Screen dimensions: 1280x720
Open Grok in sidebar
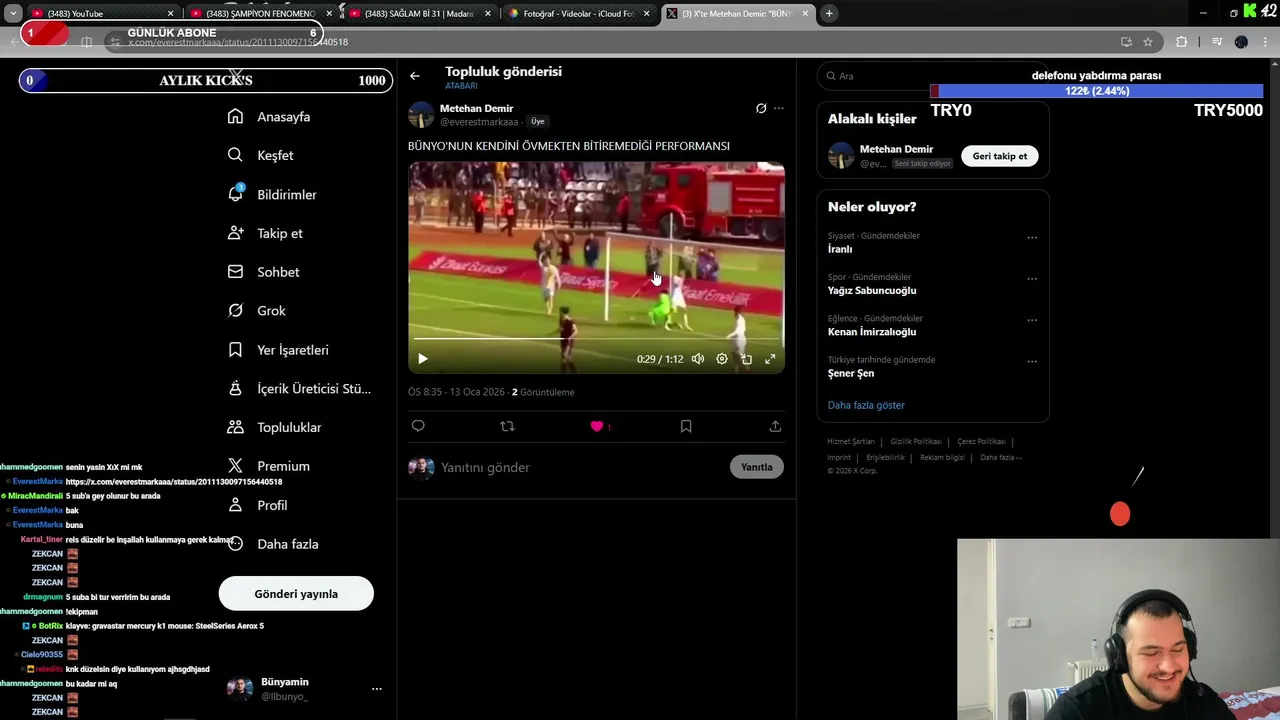coord(257,311)
